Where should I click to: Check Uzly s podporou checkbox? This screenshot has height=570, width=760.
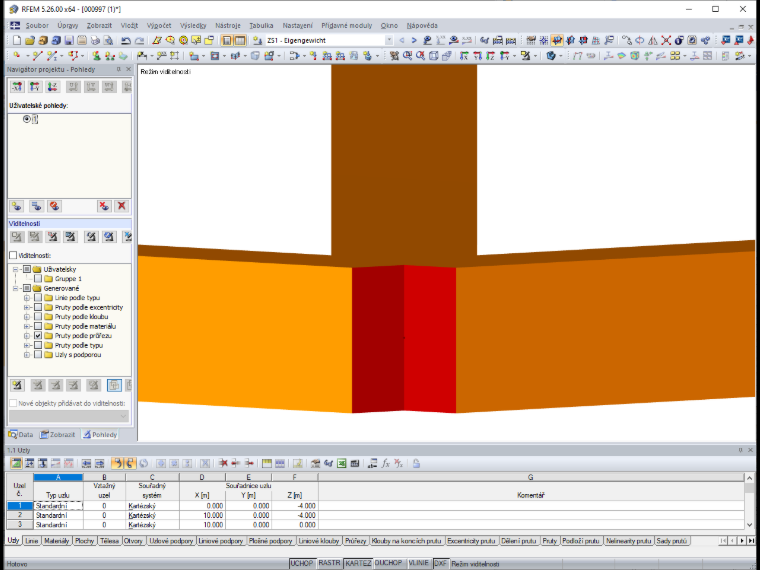[x=38, y=355]
